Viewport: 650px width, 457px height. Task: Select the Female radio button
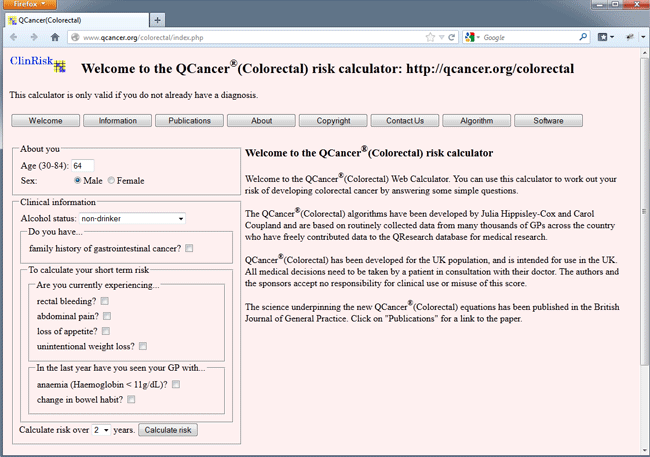(x=111, y=180)
